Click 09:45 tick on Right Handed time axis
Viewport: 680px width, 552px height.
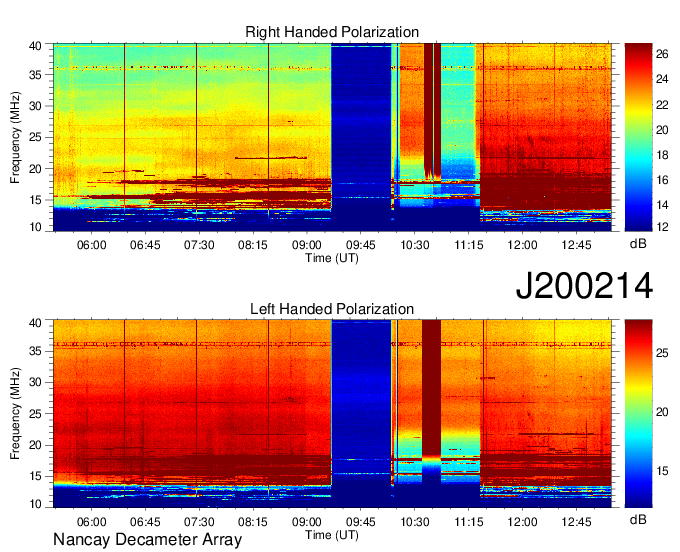tap(361, 245)
